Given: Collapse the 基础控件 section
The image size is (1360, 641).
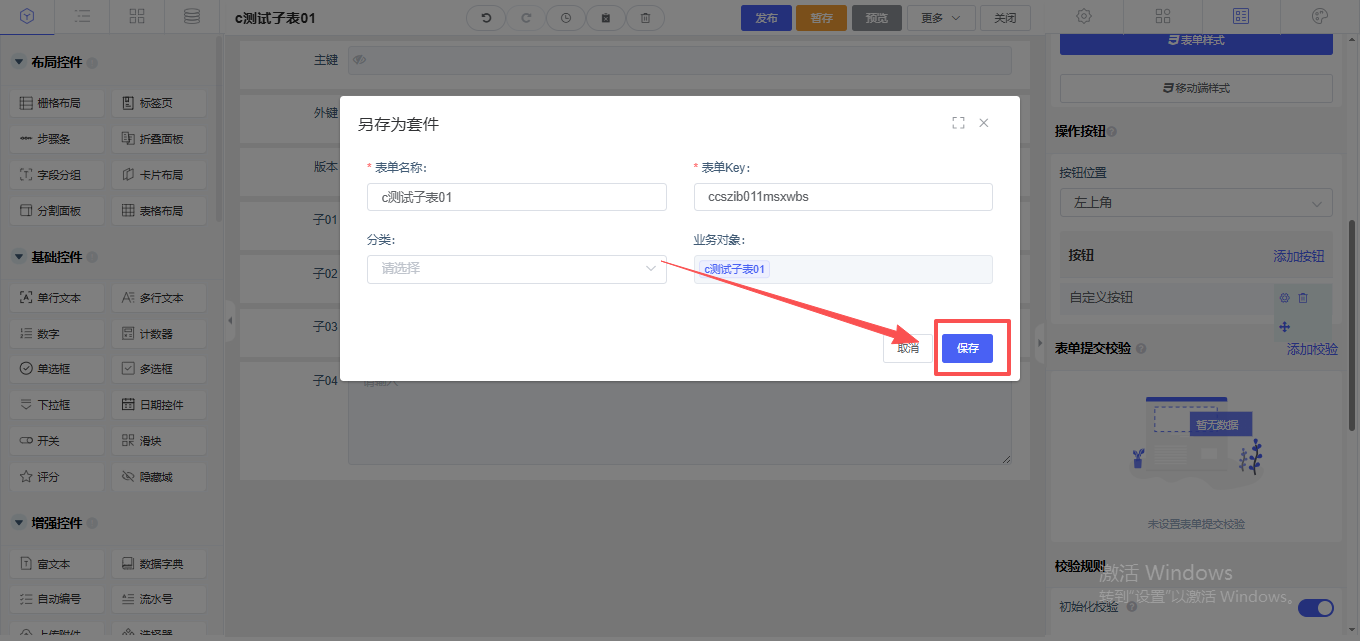Looking at the screenshot, I should [x=19, y=257].
